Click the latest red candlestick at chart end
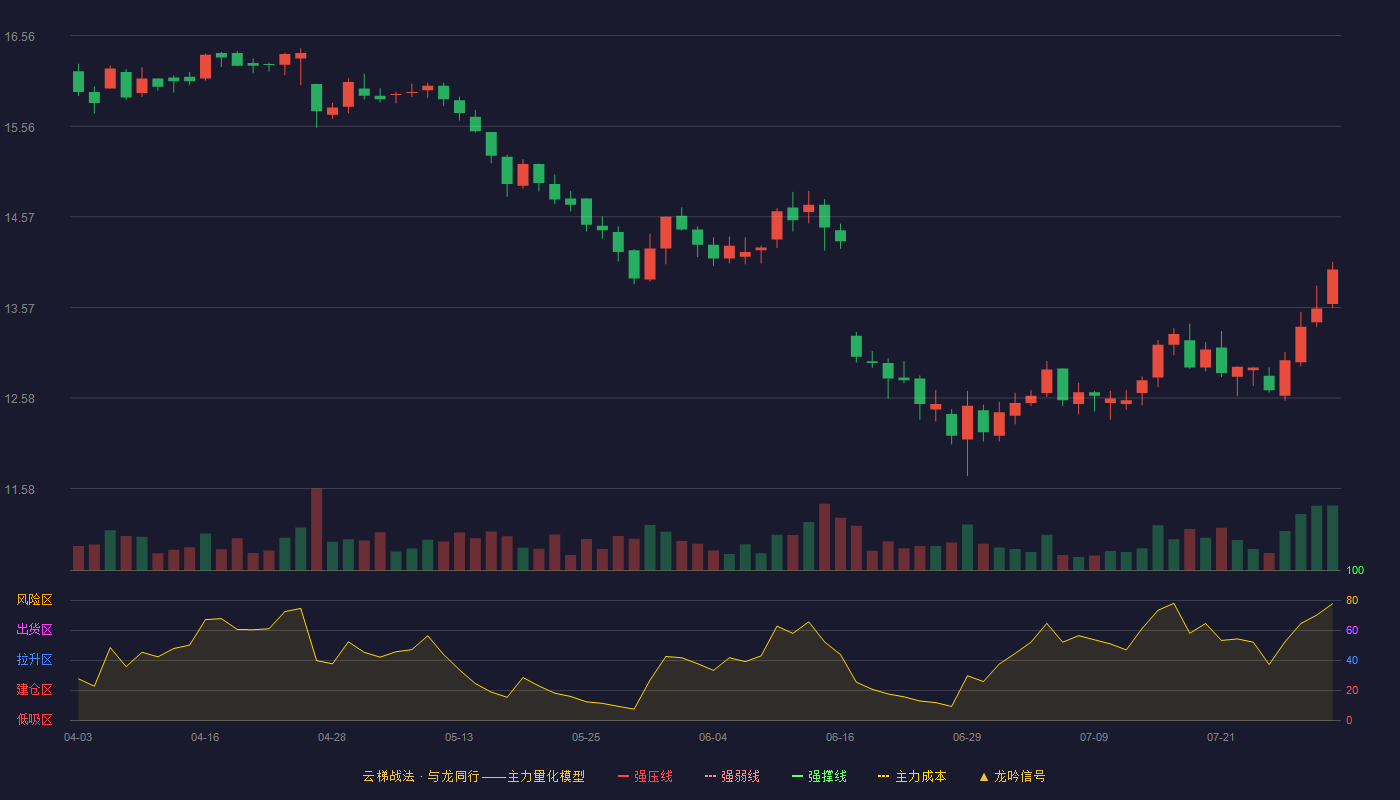 point(1332,286)
